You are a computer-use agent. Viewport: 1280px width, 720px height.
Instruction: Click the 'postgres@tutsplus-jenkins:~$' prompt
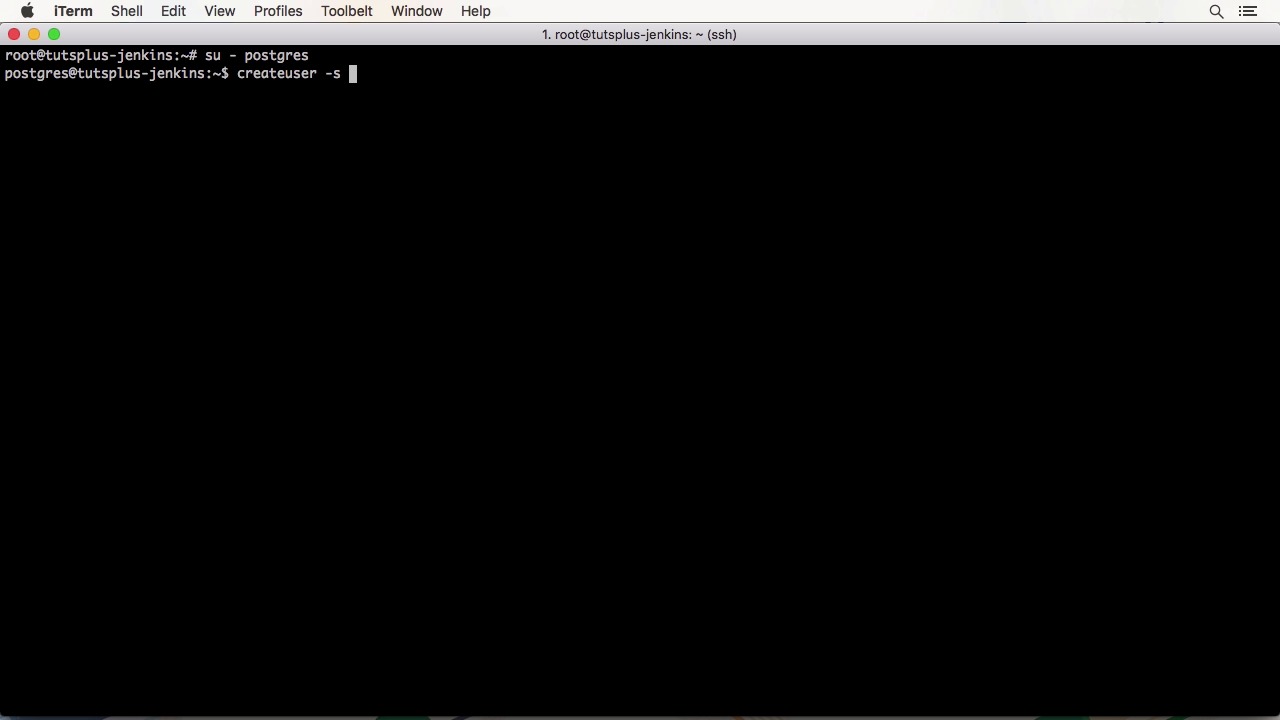pyautogui.click(x=117, y=73)
